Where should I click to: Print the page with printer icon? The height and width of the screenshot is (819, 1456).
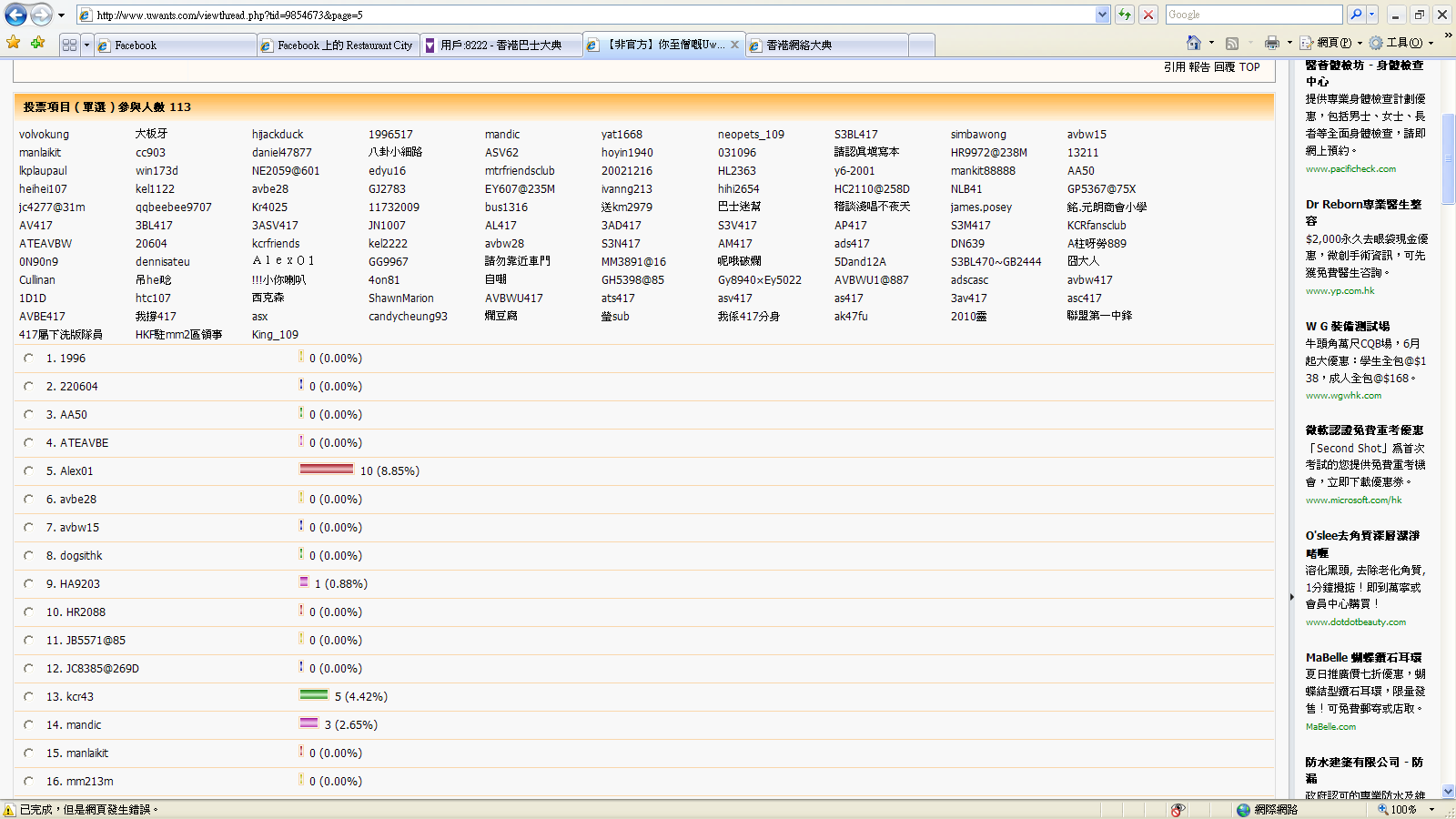tap(1271, 43)
